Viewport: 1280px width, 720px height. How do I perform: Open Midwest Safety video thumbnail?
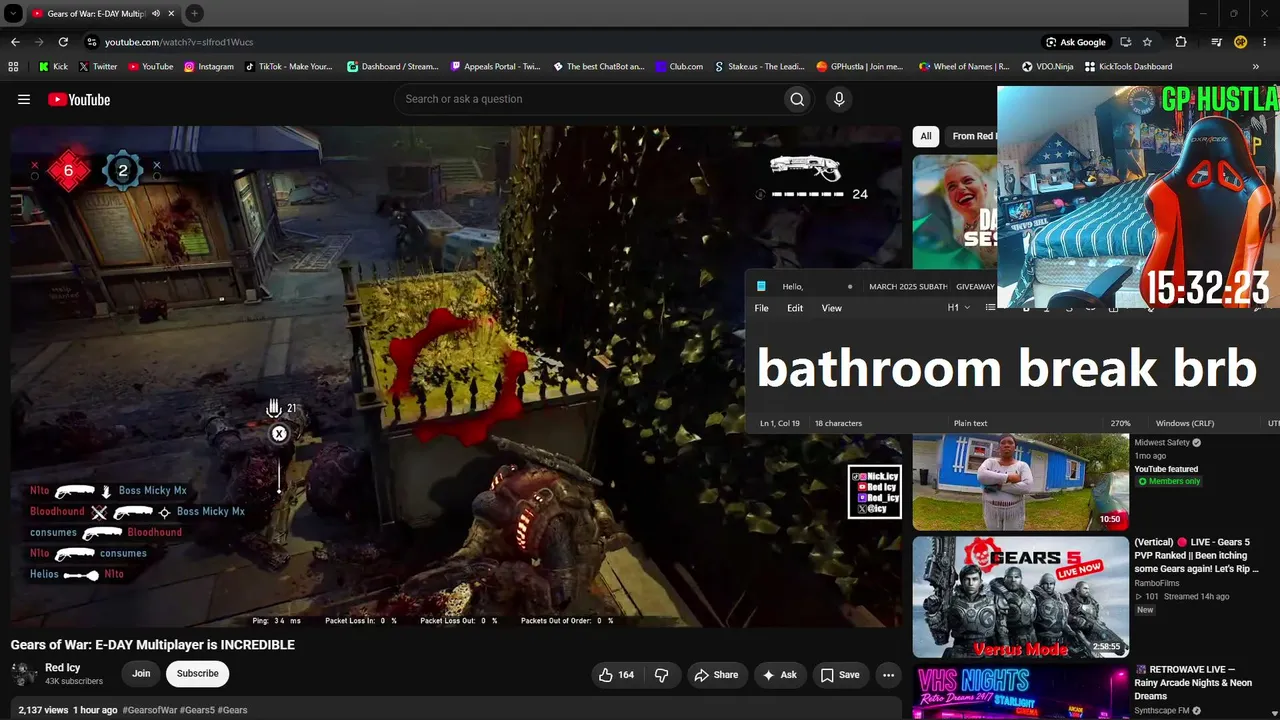pyautogui.click(x=1020, y=480)
